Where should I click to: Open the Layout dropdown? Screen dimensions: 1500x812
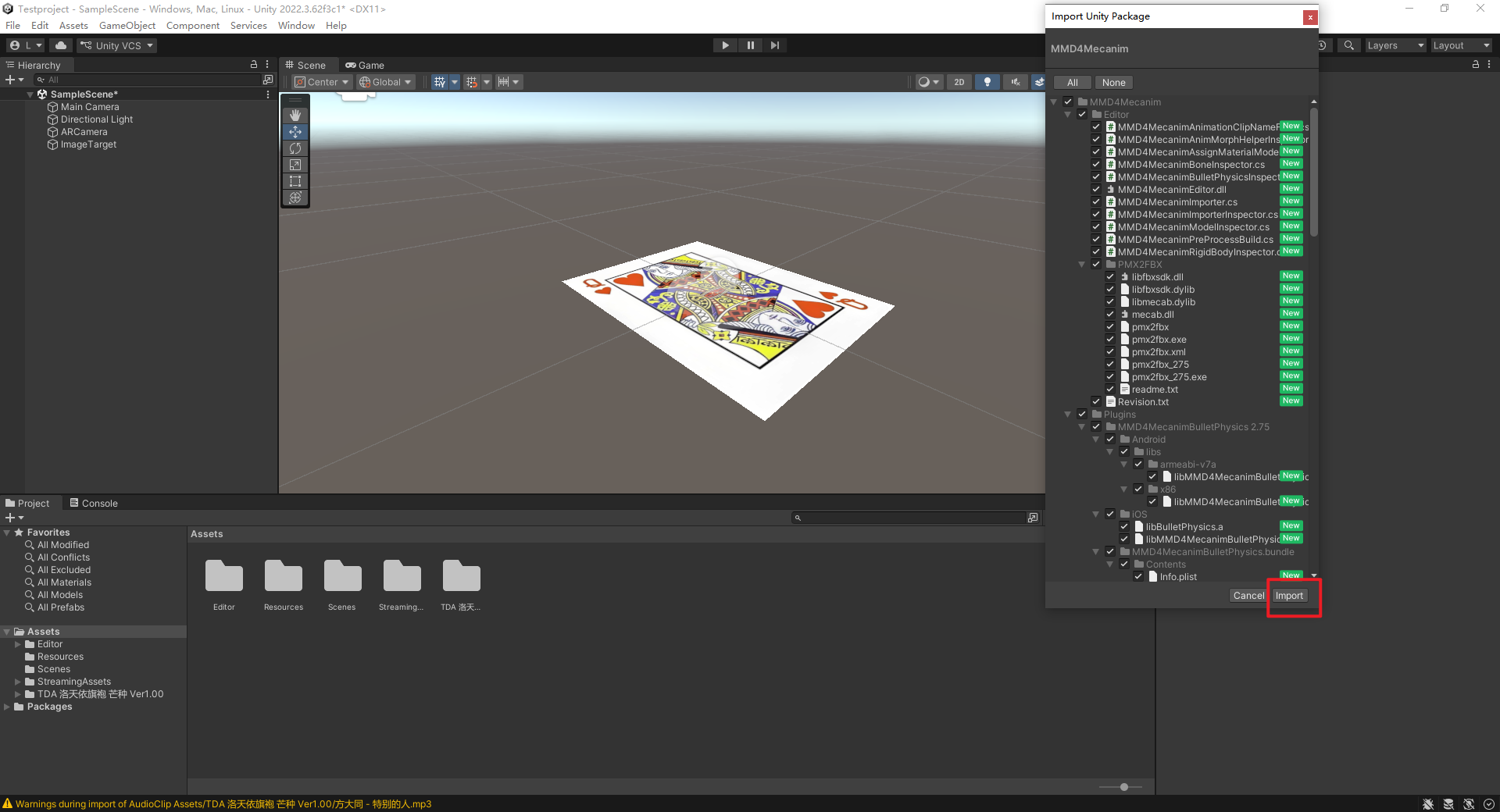click(1461, 45)
